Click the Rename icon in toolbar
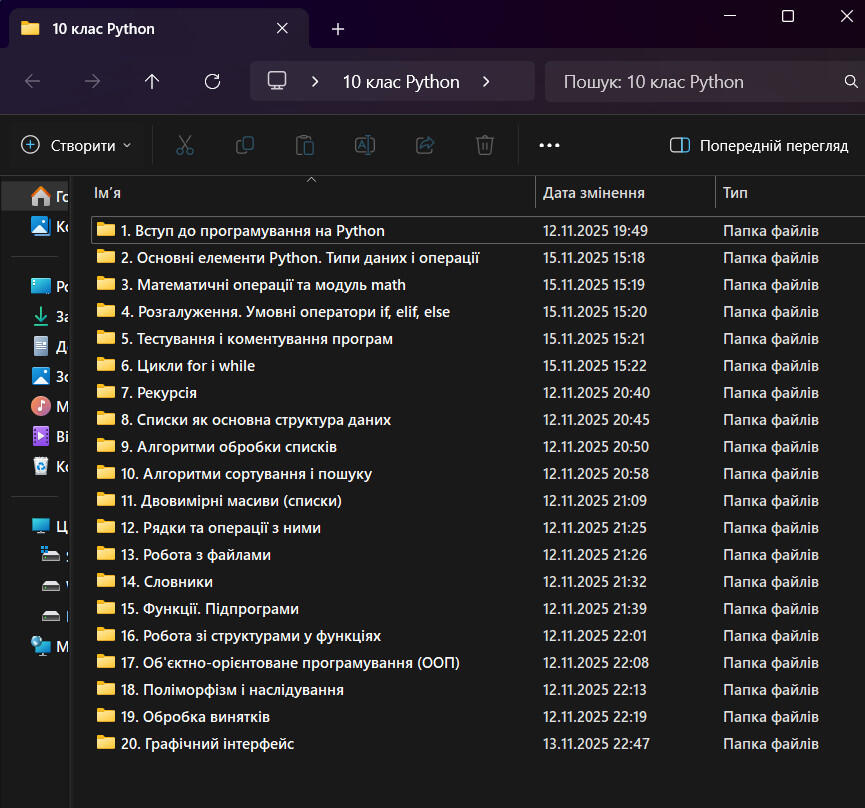This screenshot has height=808, width=865. (x=365, y=146)
